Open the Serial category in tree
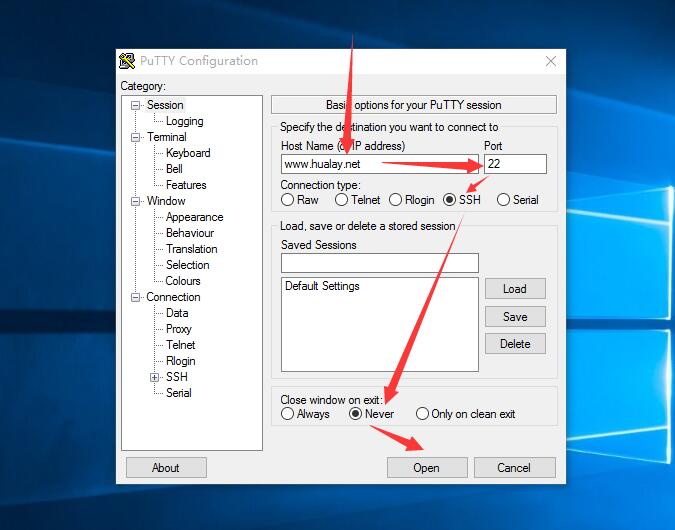 pos(179,393)
